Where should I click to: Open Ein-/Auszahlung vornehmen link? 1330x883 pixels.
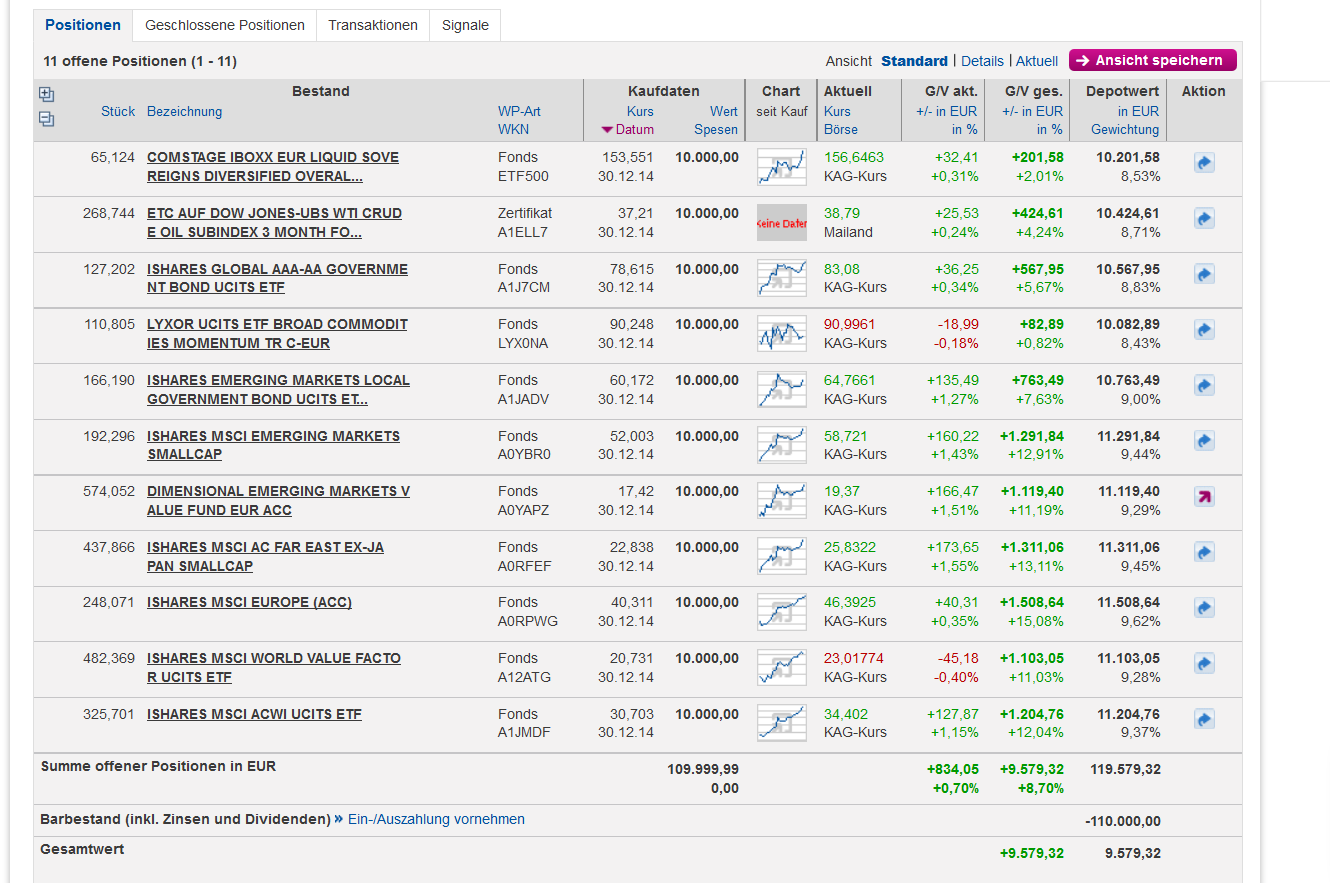coord(436,819)
